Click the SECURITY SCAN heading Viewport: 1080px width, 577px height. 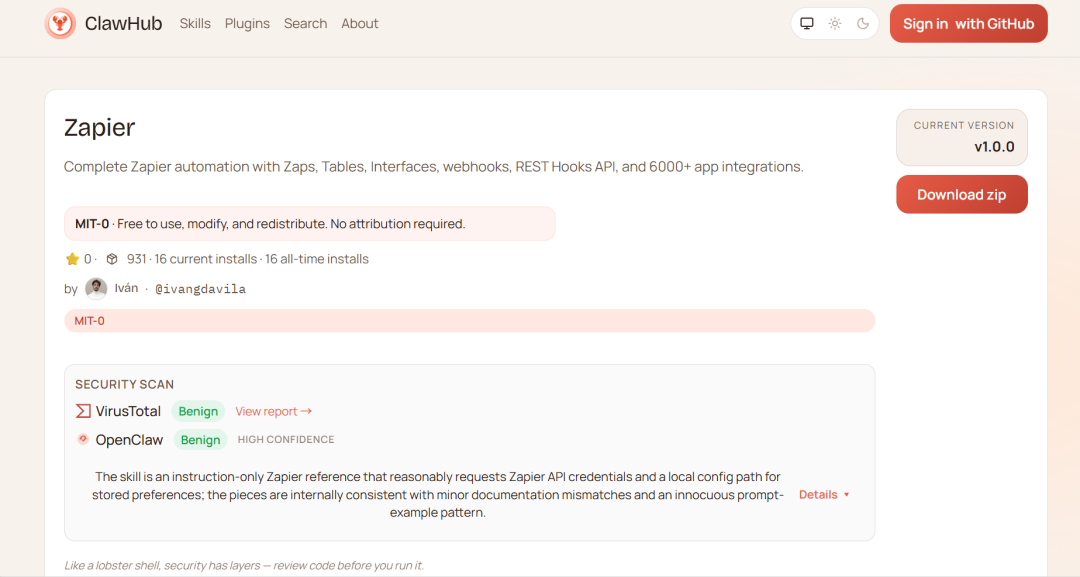[125, 384]
